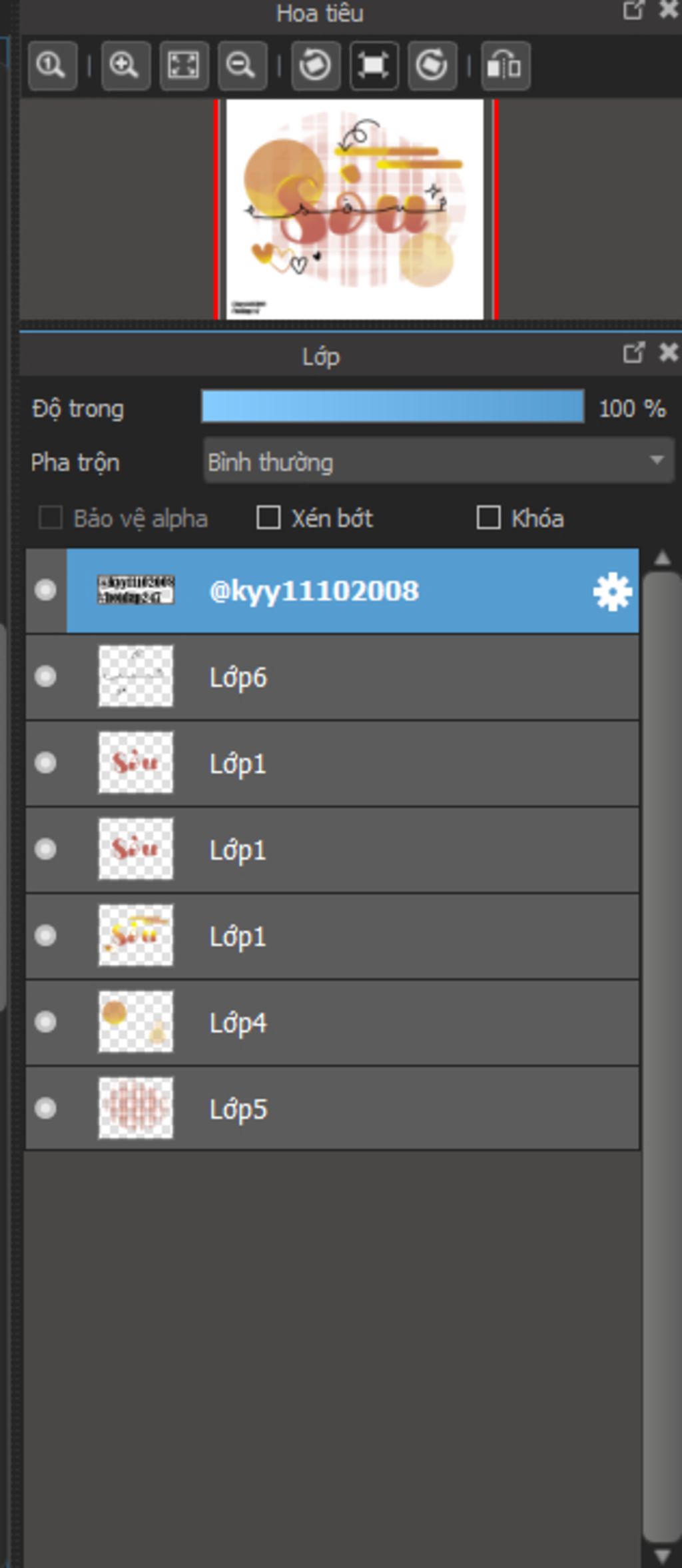
Task: Open the Pha trộn blend mode dropdown
Action: (438, 460)
